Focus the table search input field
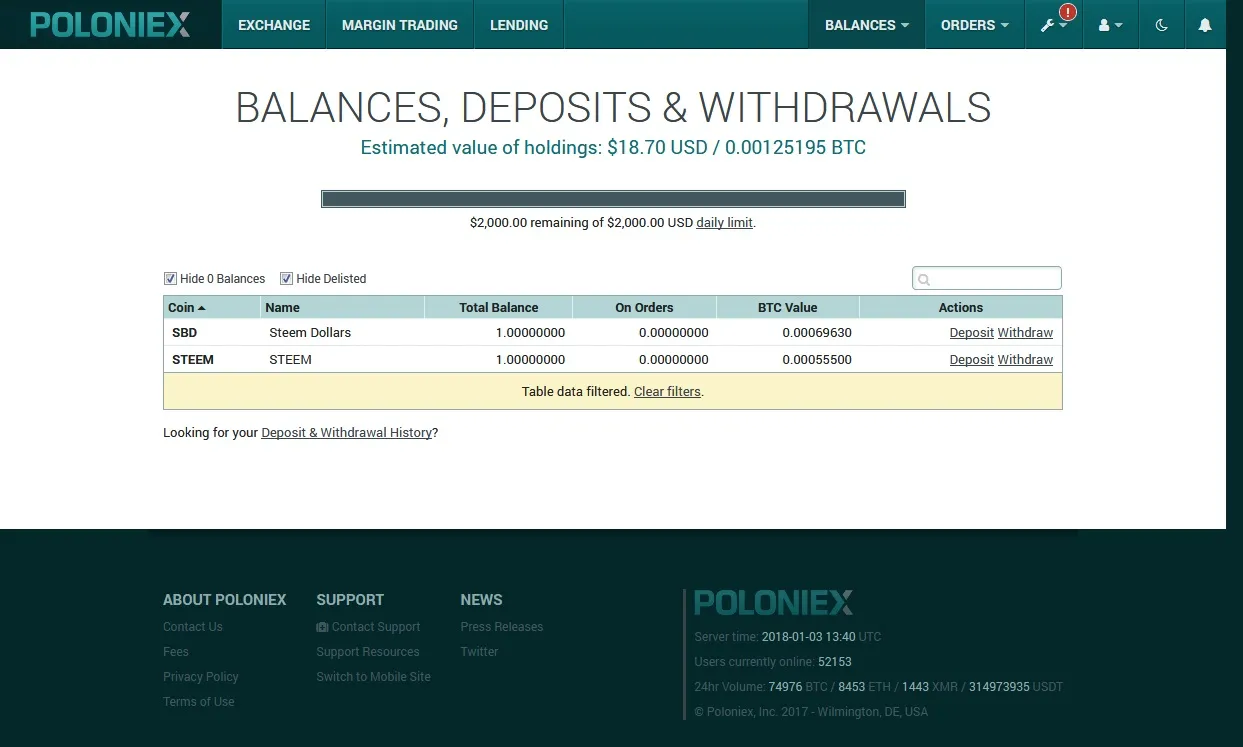Viewport: 1243px width, 747px height. click(987, 278)
